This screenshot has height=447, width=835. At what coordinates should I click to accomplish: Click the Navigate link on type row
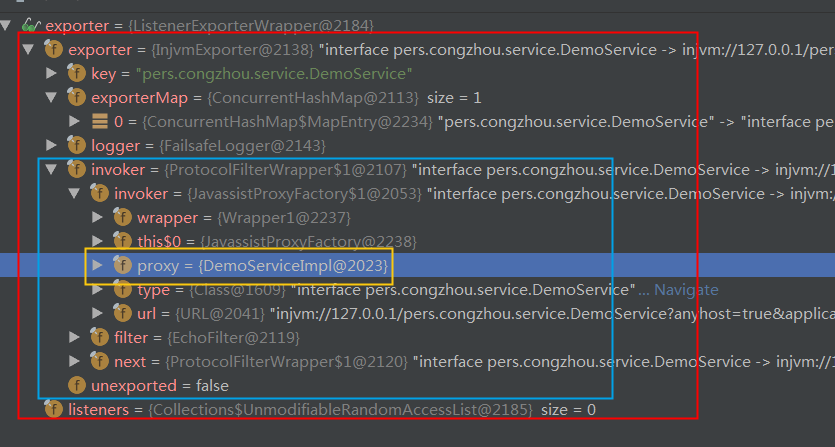686,289
